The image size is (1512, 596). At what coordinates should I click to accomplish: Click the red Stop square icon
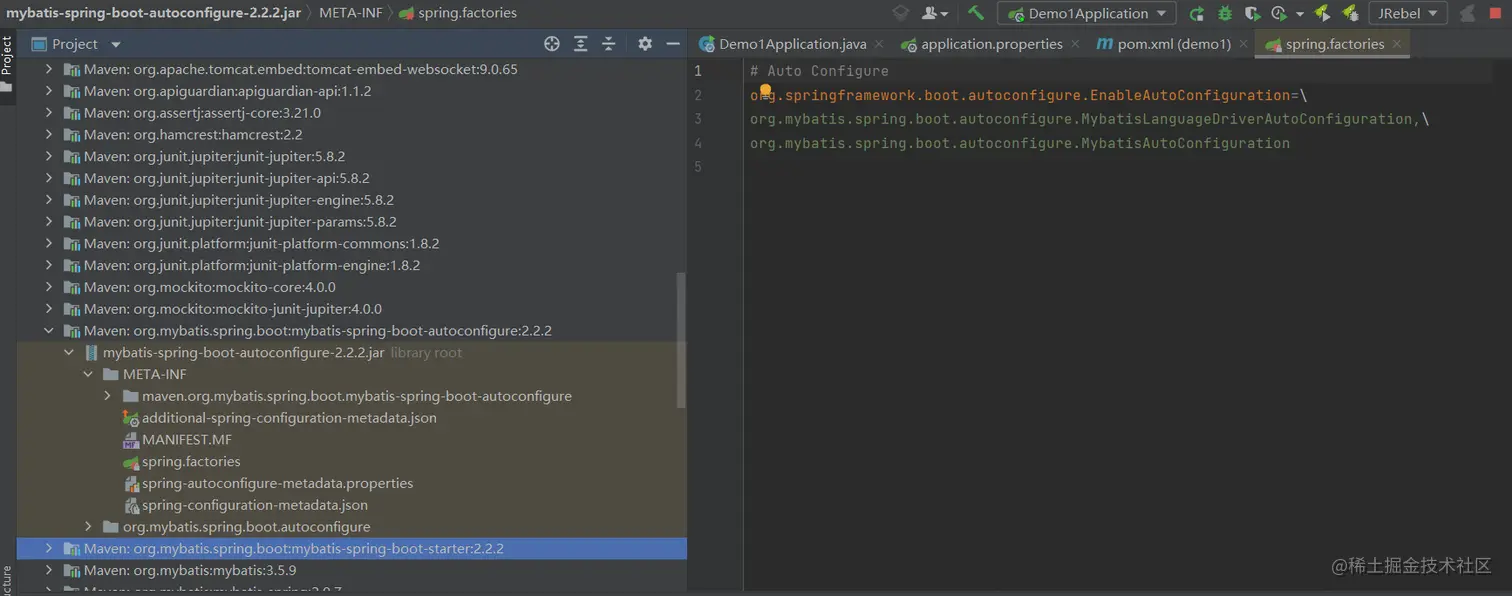coord(1497,14)
